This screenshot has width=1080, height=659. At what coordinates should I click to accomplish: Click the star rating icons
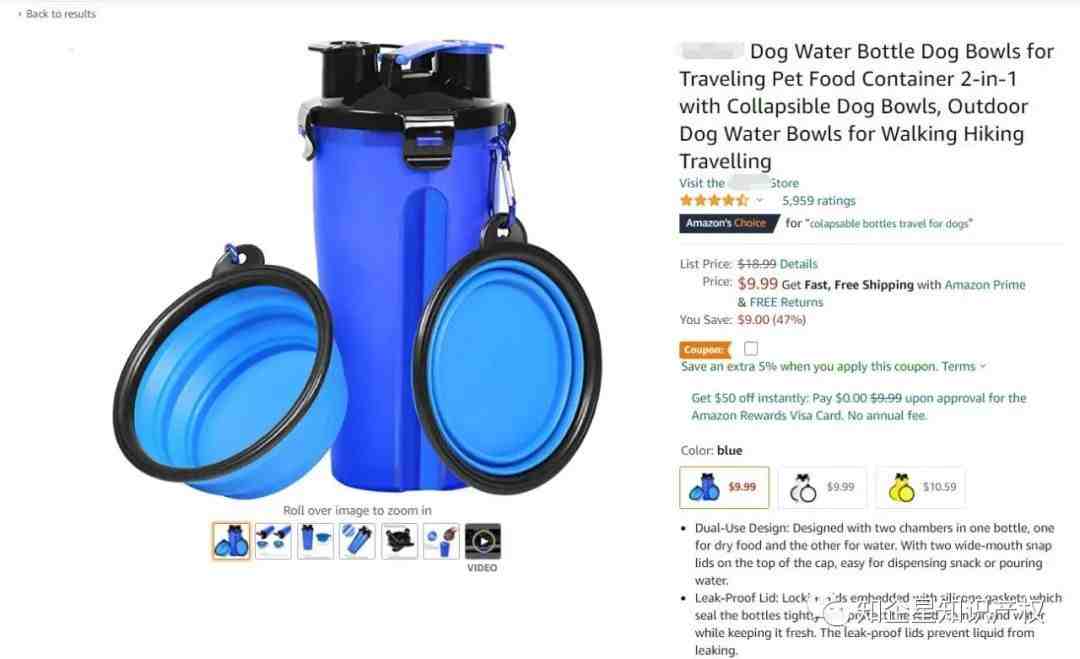point(714,200)
